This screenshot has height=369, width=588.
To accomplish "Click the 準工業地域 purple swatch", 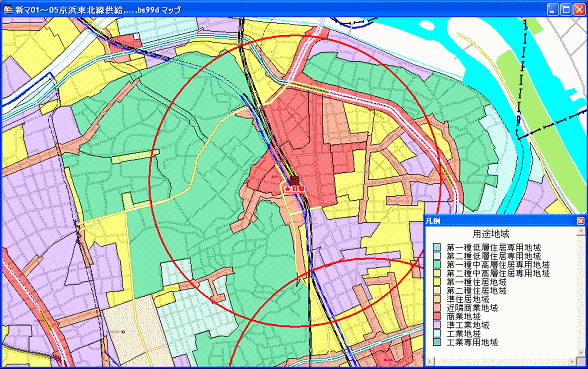I will point(437,325).
